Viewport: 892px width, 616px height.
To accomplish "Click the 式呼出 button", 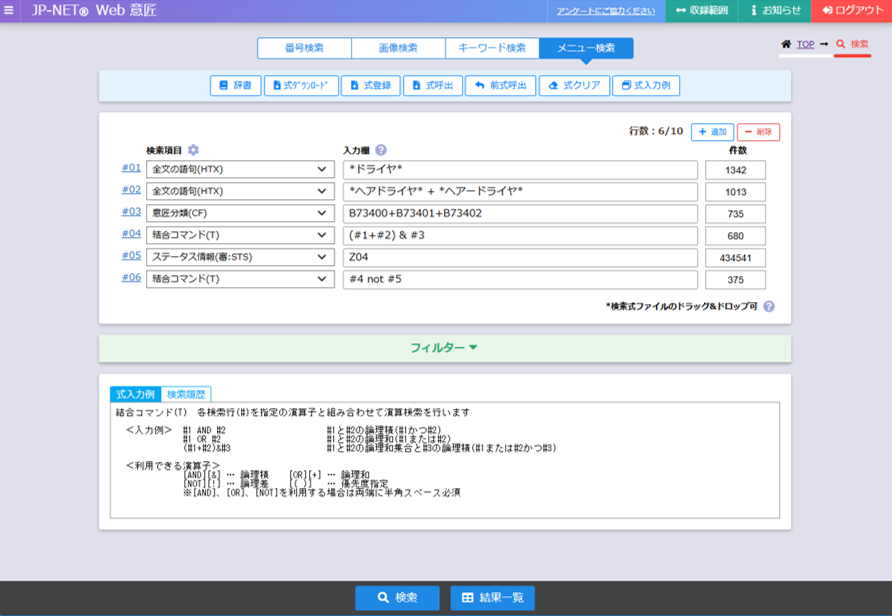I will click(433, 85).
